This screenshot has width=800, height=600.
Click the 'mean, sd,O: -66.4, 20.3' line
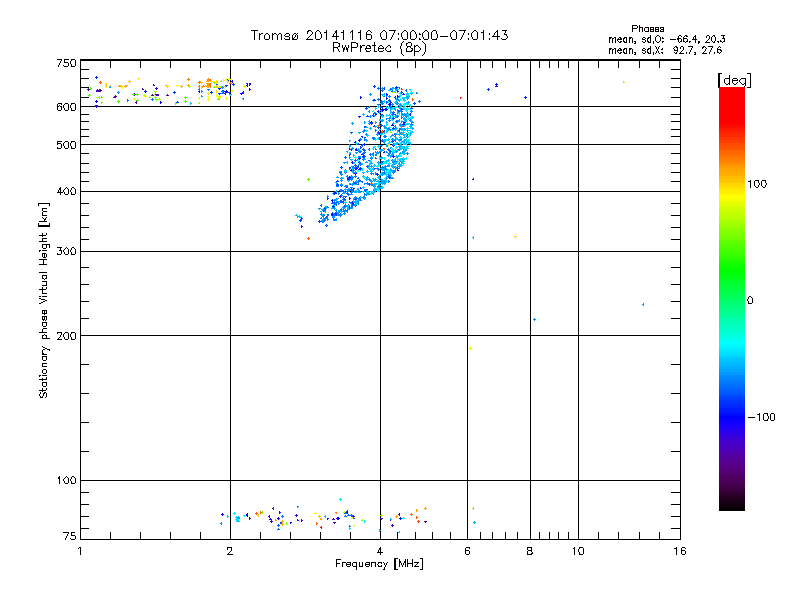666,39
